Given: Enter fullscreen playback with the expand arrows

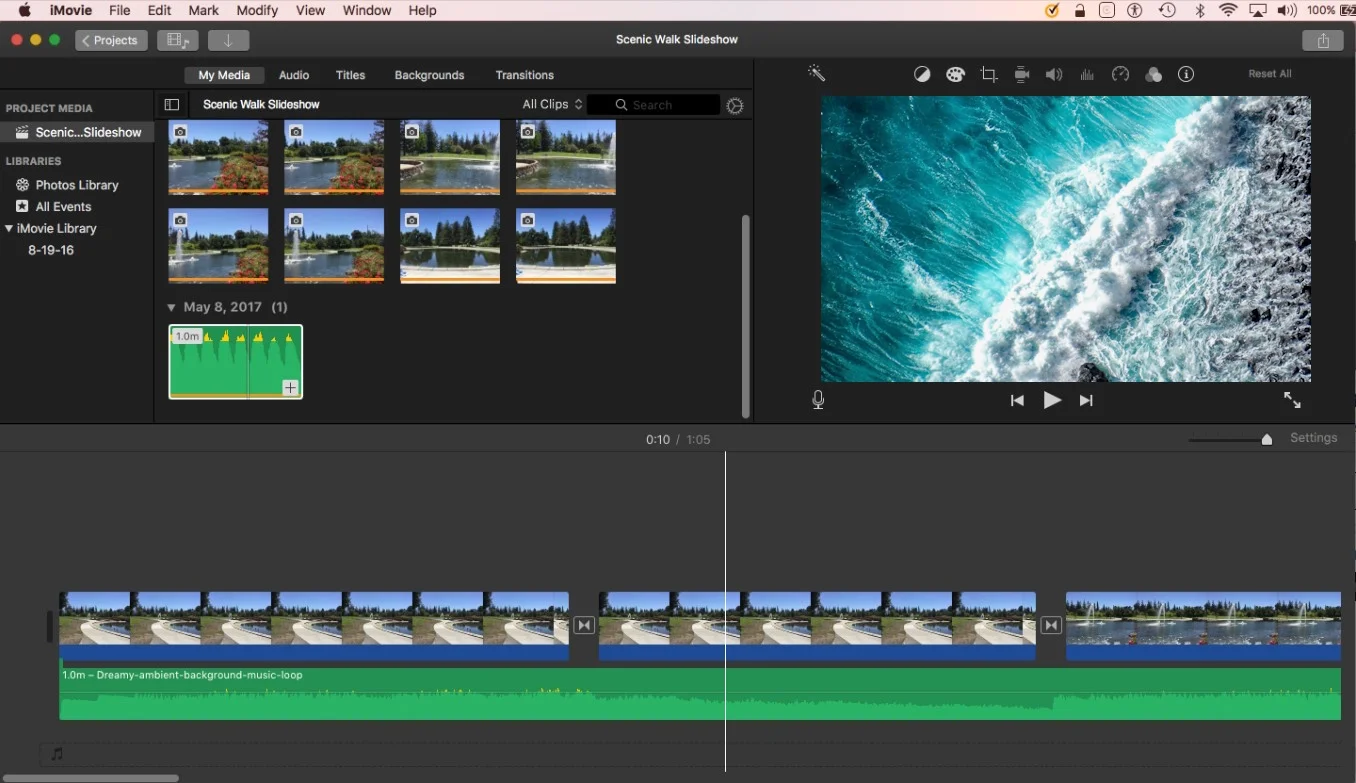Looking at the screenshot, I should (x=1292, y=400).
